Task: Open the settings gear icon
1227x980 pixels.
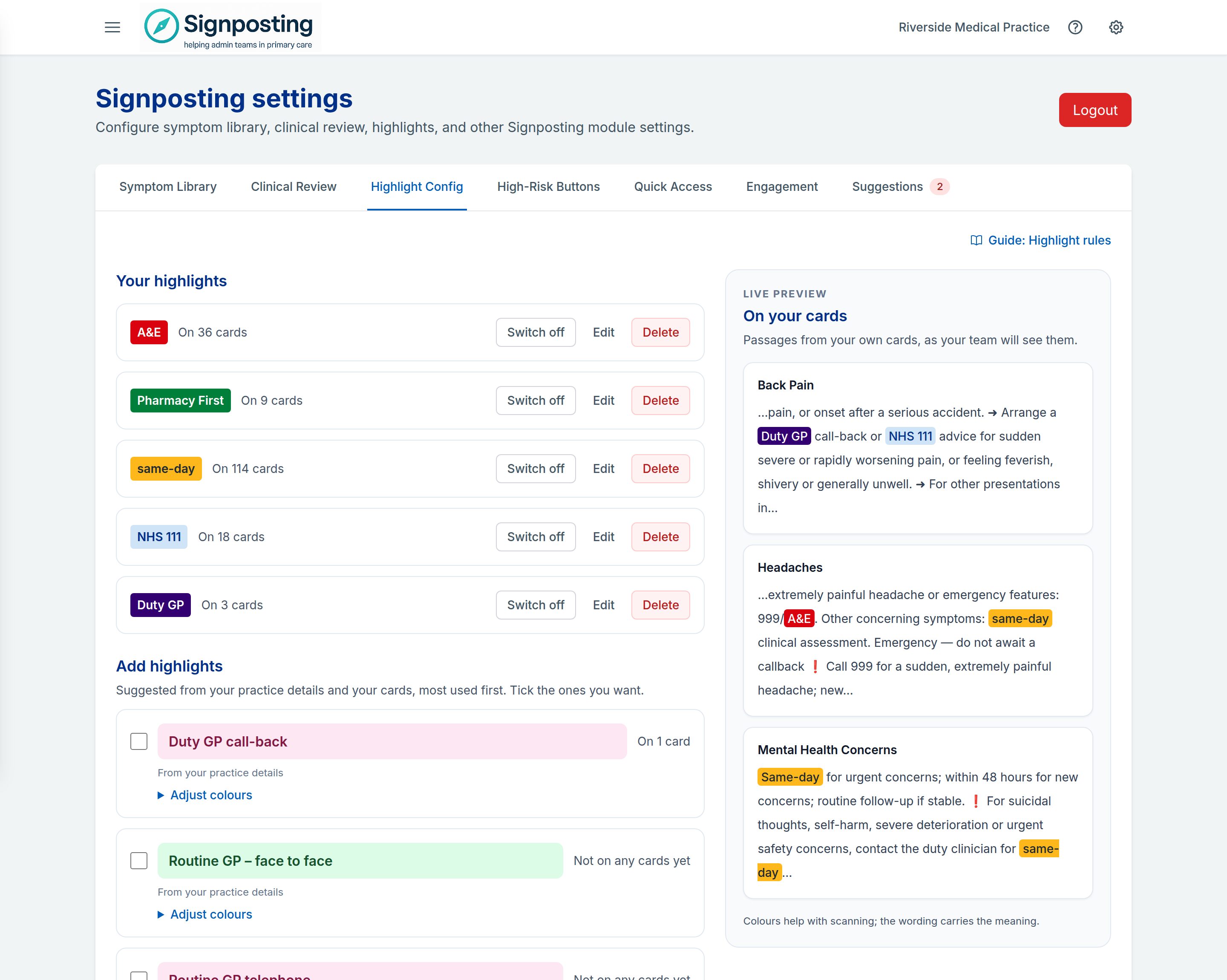Action: pos(1116,27)
